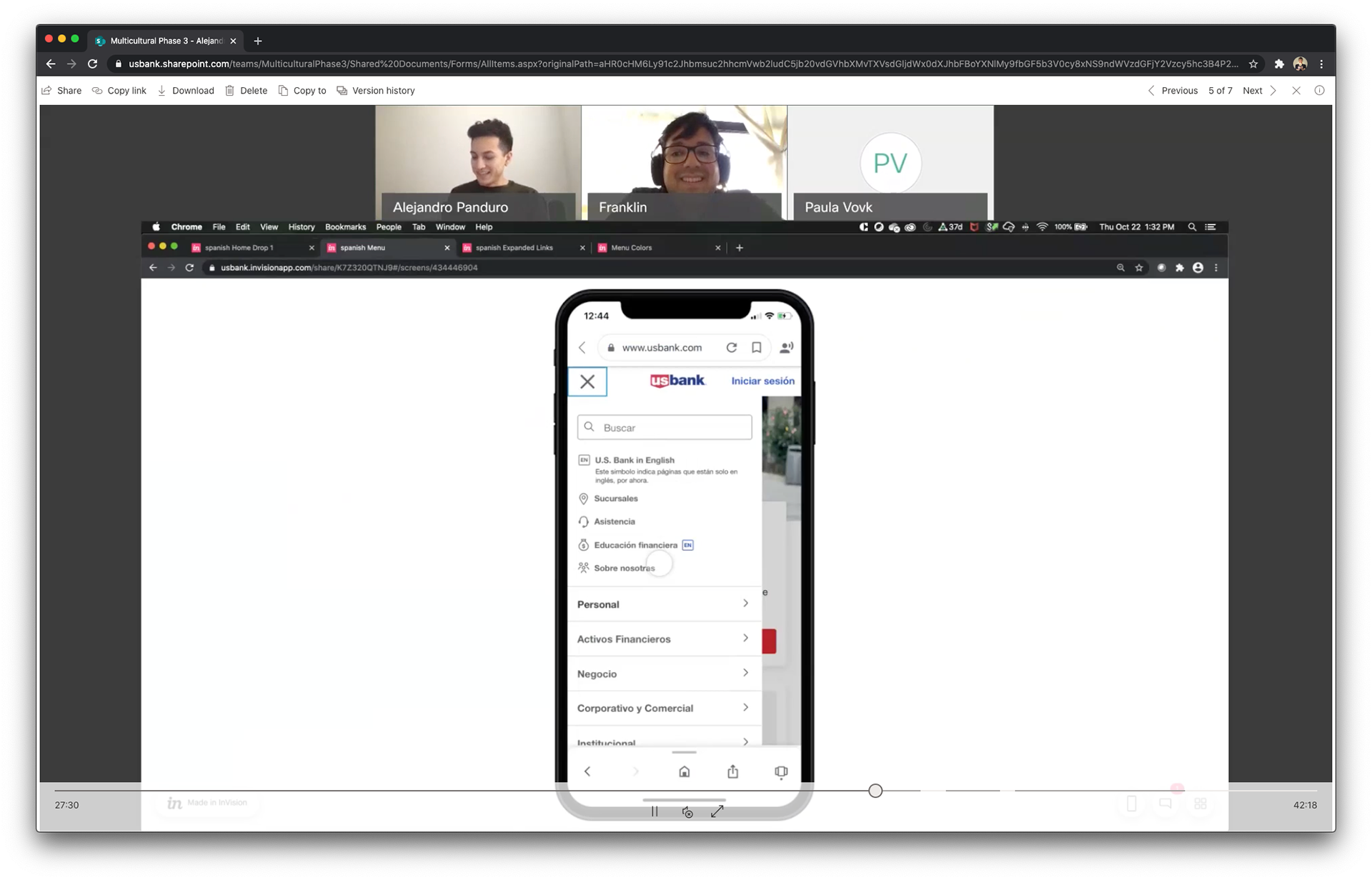Click Paula Vovk's PV avatar tile
Screen dimensions: 1372x880
(x=890, y=163)
